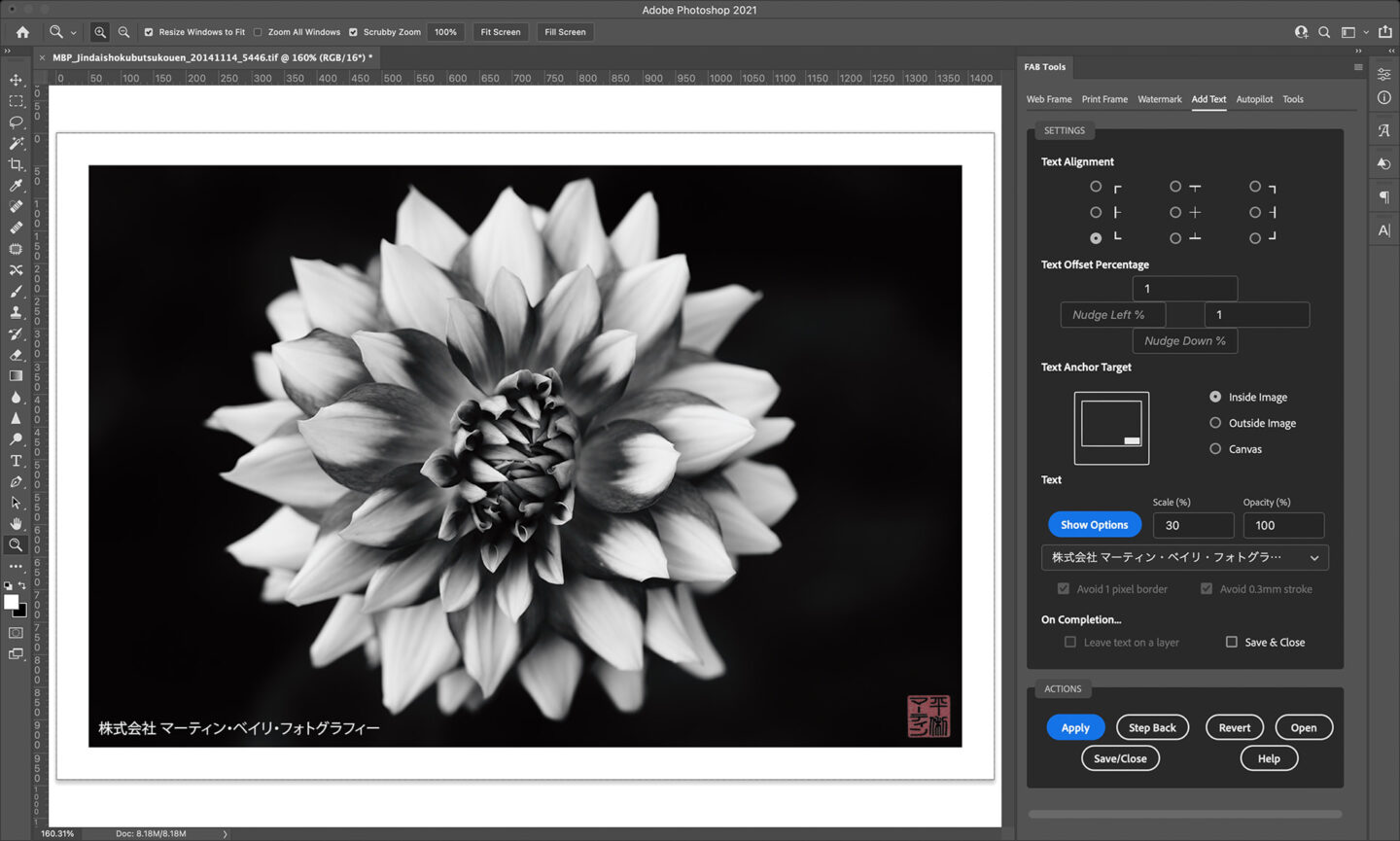Enable the Zoom All Windows checkbox
The width and height of the screenshot is (1400, 841).
[258, 32]
